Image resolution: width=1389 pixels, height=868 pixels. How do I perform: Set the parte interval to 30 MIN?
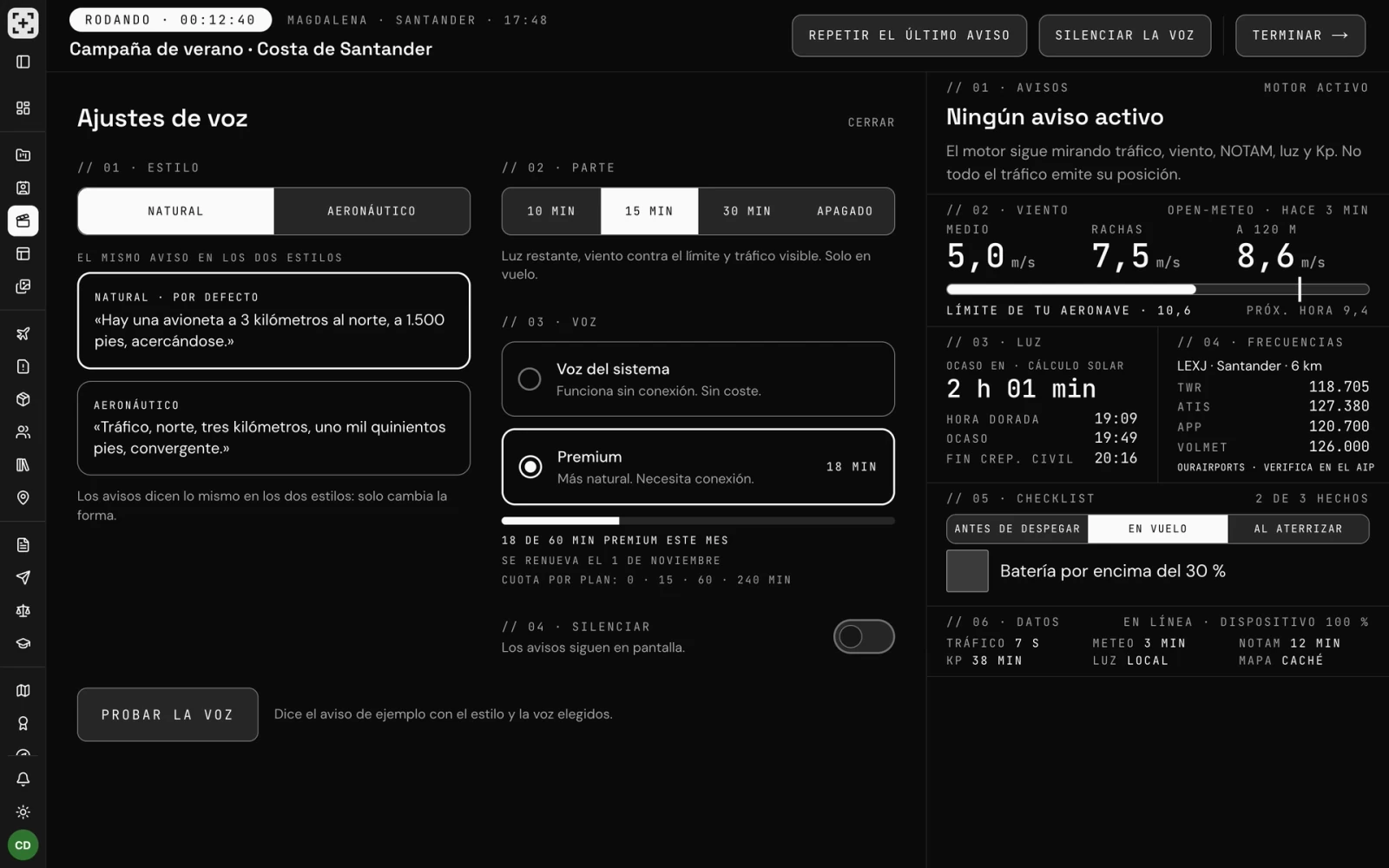coord(747,211)
